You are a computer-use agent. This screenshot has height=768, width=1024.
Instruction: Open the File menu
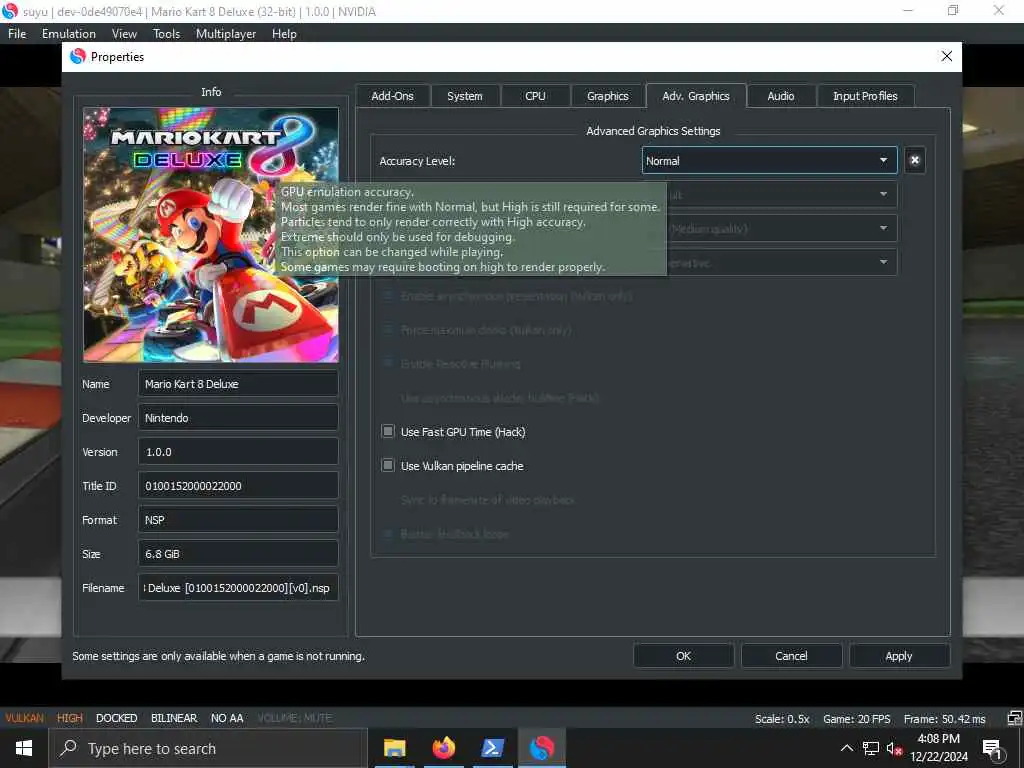pyautogui.click(x=17, y=33)
